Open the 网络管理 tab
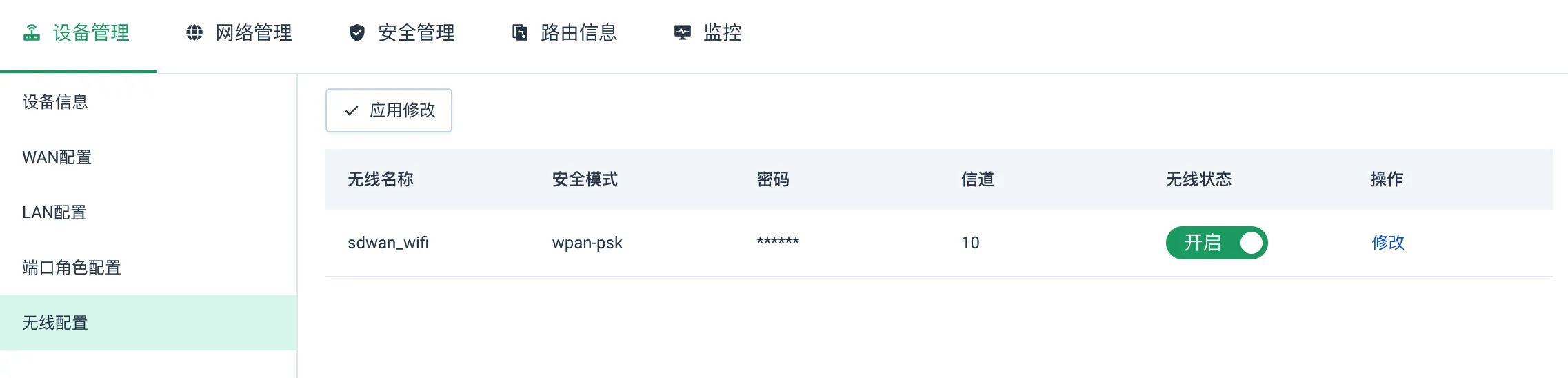The height and width of the screenshot is (378, 1568). point(239,32)
